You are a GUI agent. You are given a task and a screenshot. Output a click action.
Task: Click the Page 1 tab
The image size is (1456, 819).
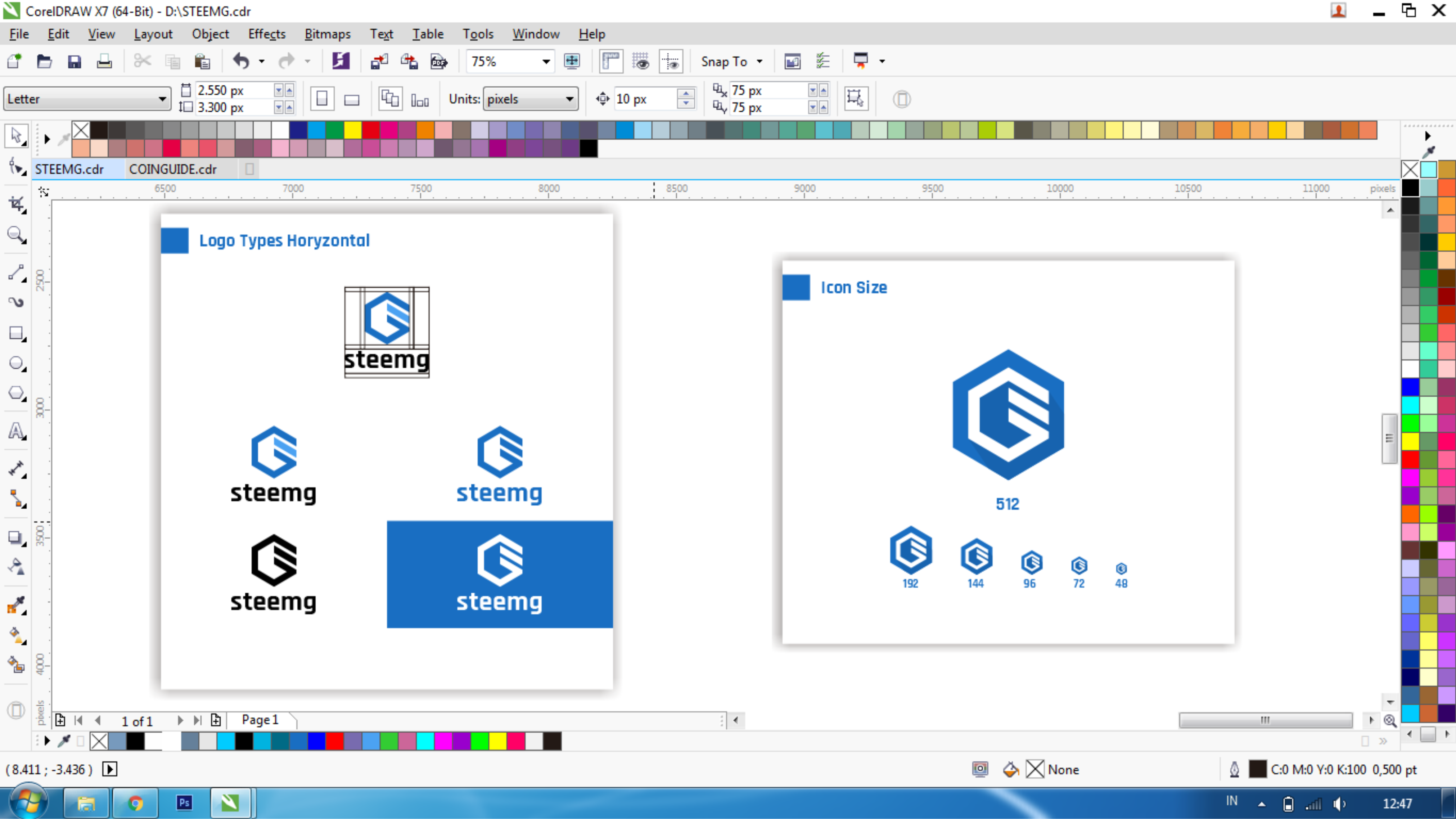pos(260,720)
